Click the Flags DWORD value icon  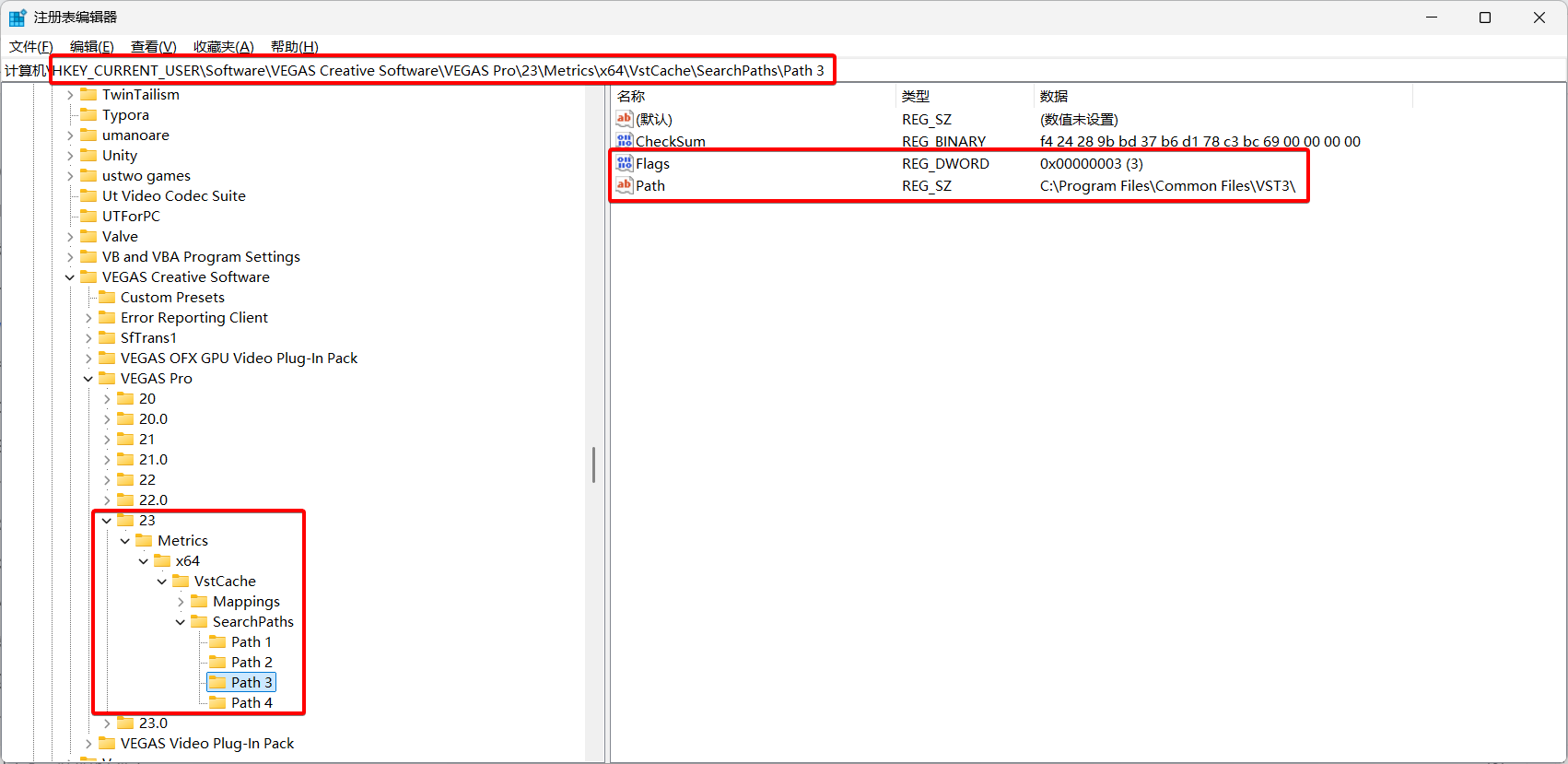tap(625, 163)
